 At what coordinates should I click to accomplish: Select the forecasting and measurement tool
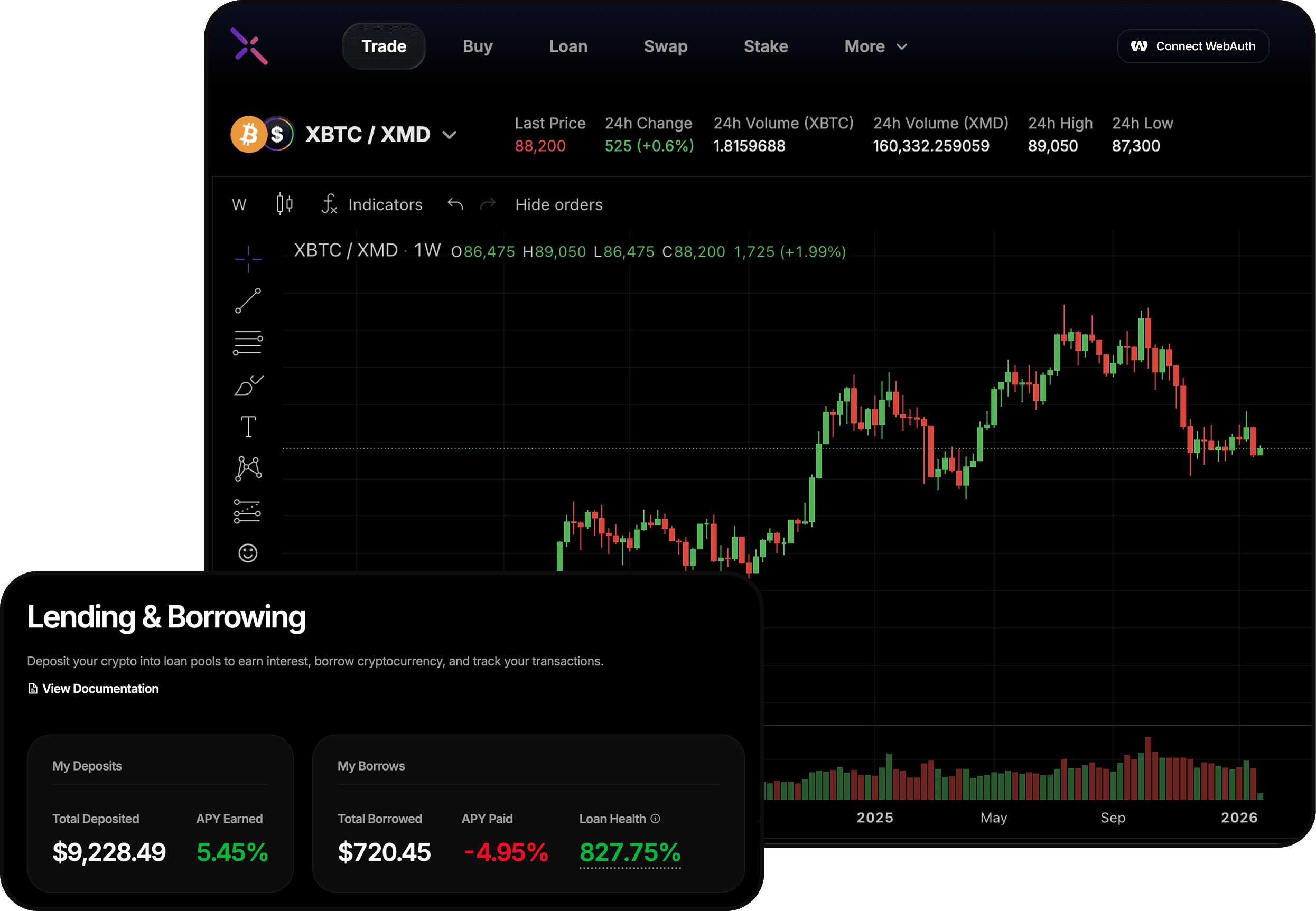pyautogui.click(x=248, y=511)
